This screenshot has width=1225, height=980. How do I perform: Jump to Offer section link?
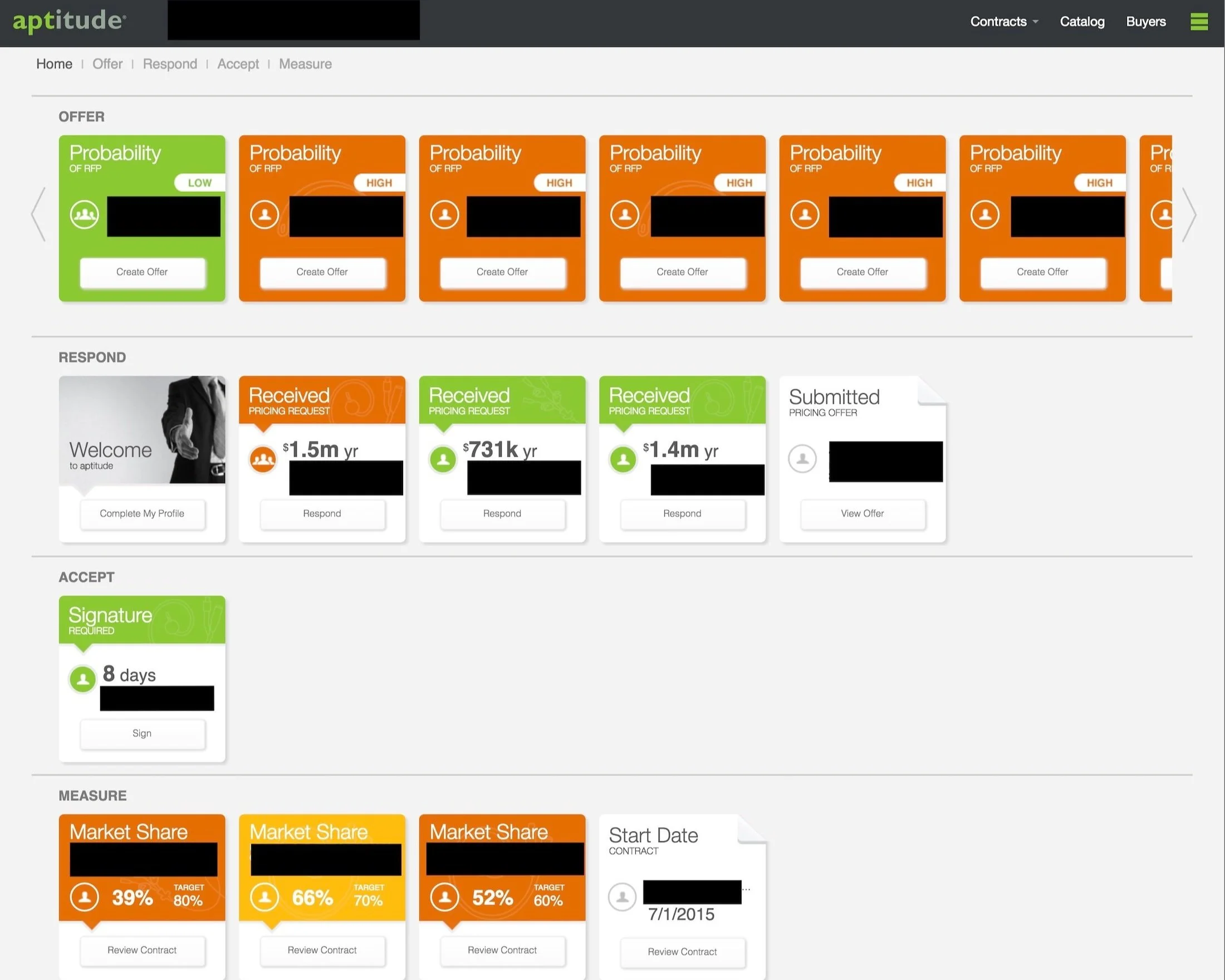[107, 64]
